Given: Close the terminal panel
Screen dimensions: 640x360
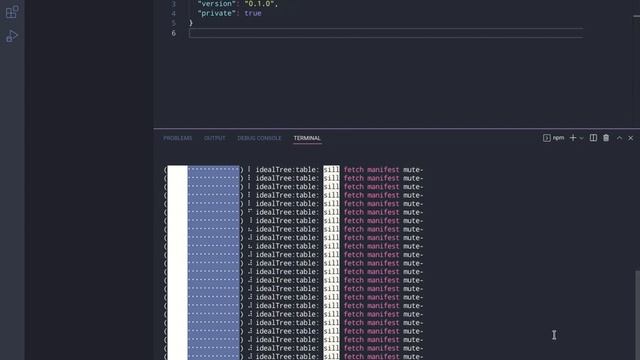Looking at the screenshot, I should (x=631, y=138).
